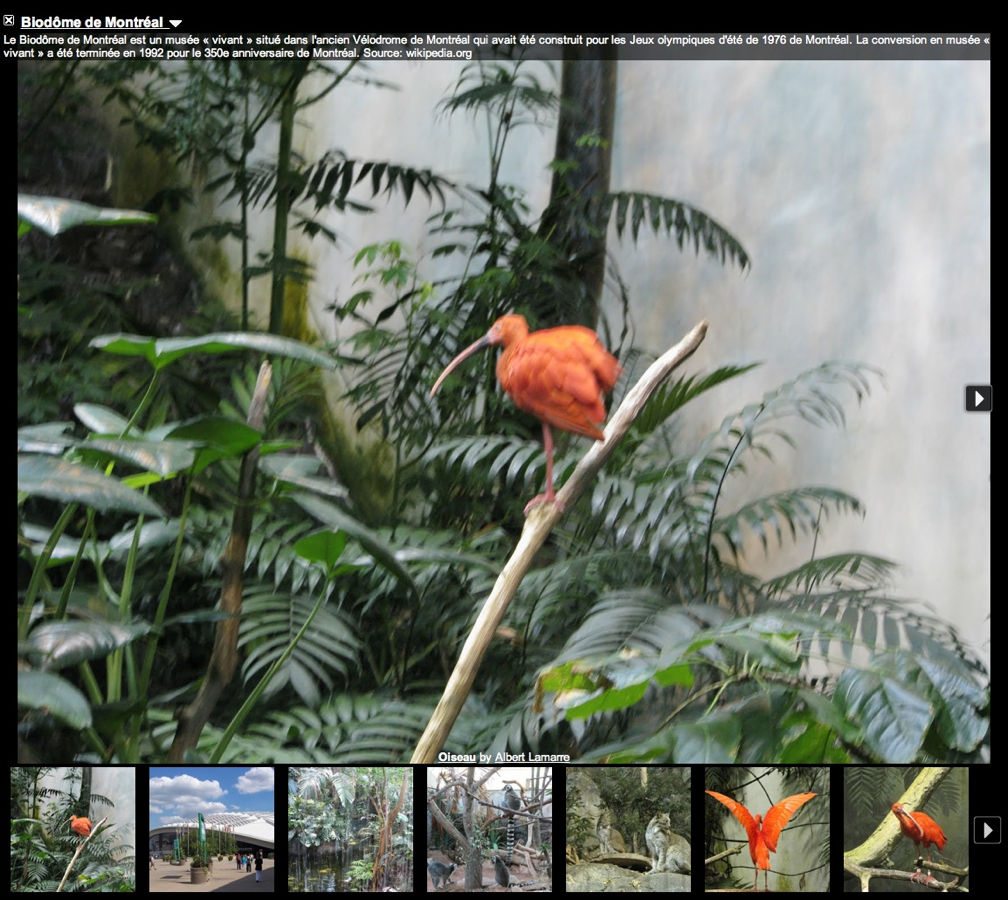Select the ibis with spread wings thumbnail
Viewport: 1008px width, 900px height.
(x=767, y=829)
